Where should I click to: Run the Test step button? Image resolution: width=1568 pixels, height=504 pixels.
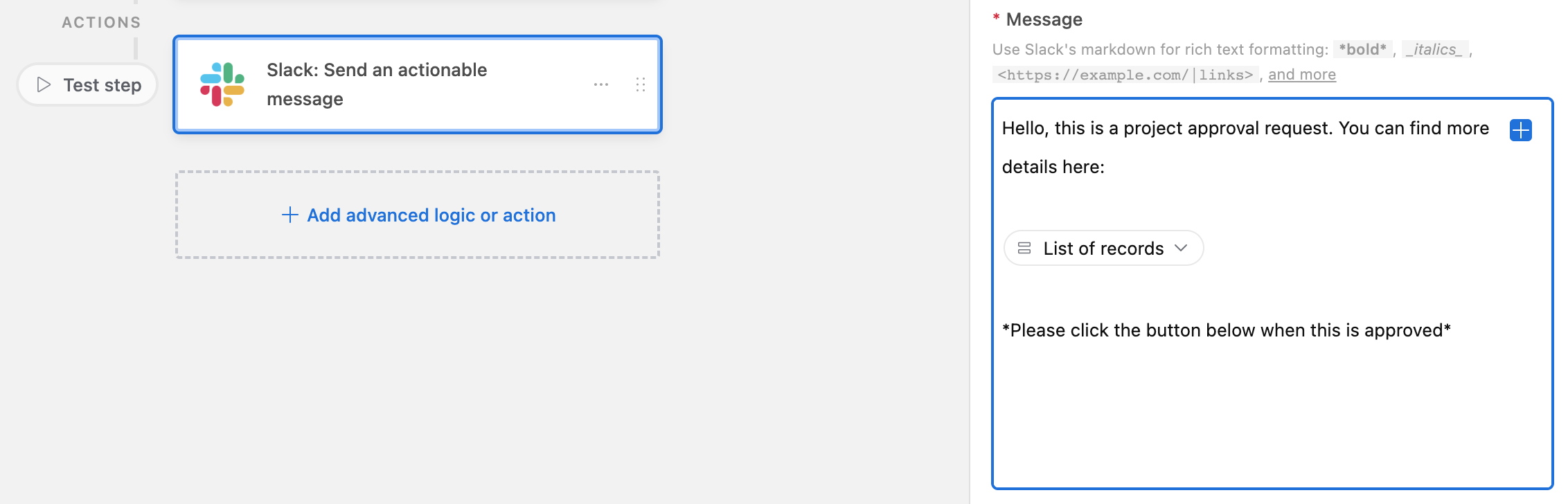[87, 84]
